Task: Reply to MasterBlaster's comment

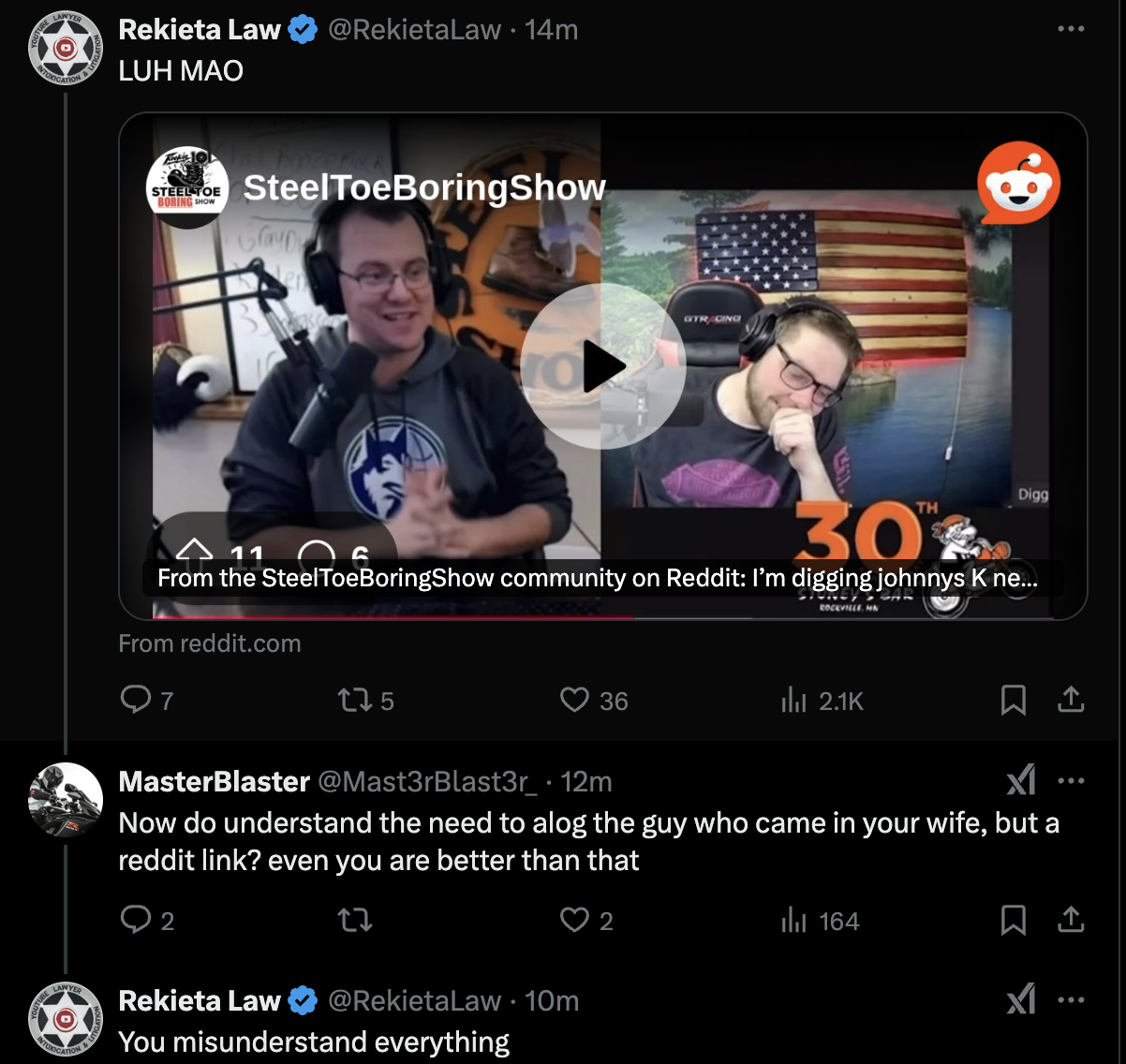Action: pyautogui.click(x=147, y=921)
